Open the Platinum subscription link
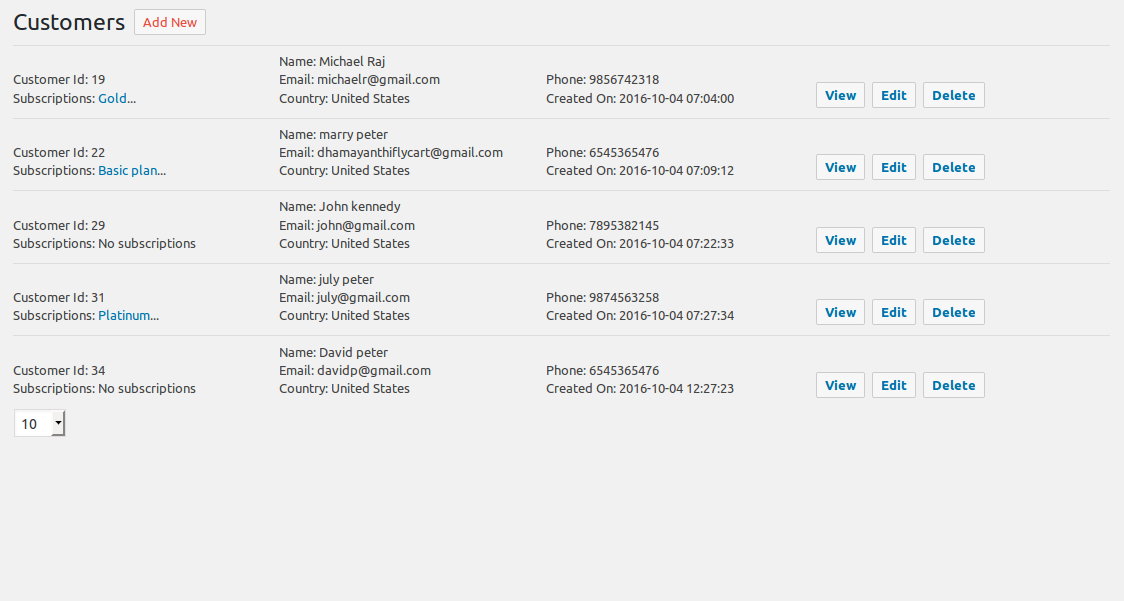 pos(128,316)
